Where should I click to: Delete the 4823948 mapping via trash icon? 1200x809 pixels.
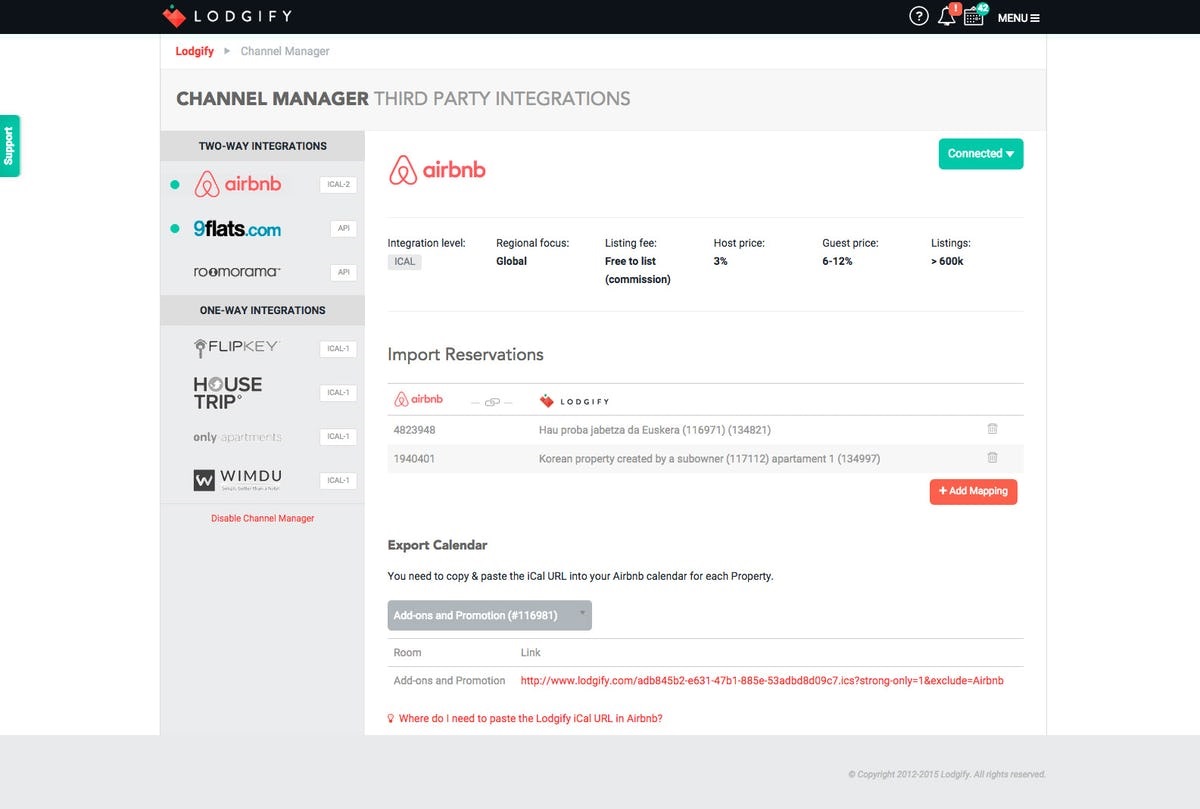tap(992, 428)
